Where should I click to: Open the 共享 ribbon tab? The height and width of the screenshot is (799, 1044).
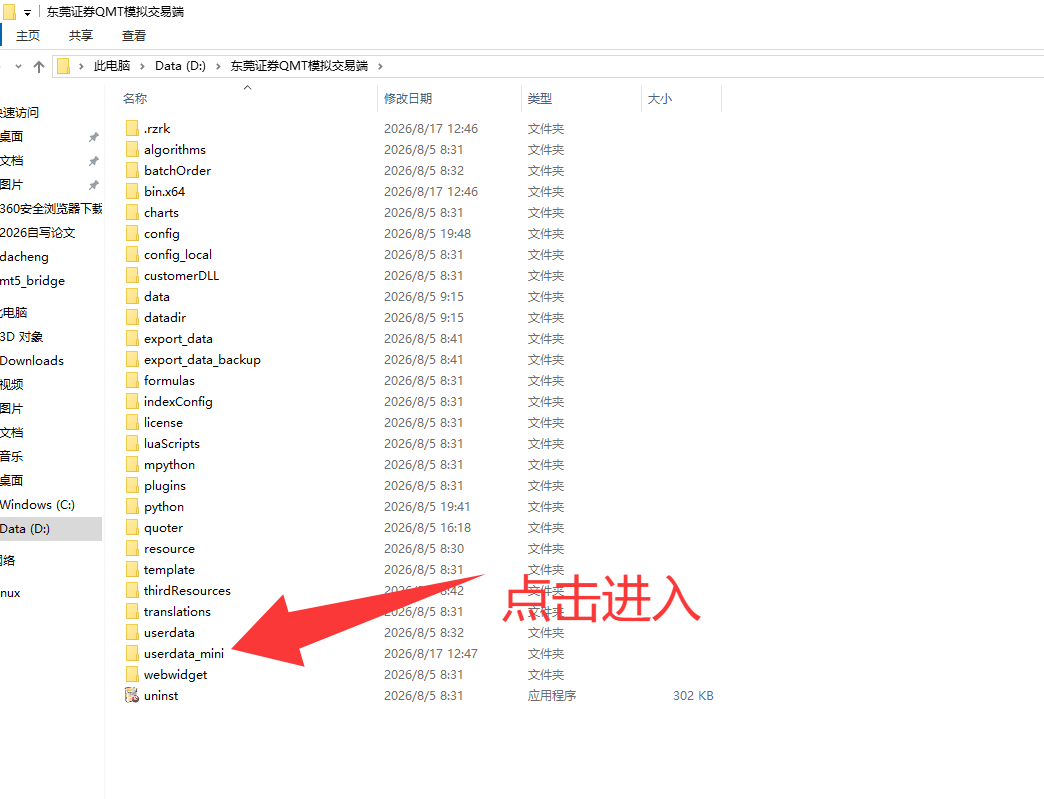coord(81,36)
